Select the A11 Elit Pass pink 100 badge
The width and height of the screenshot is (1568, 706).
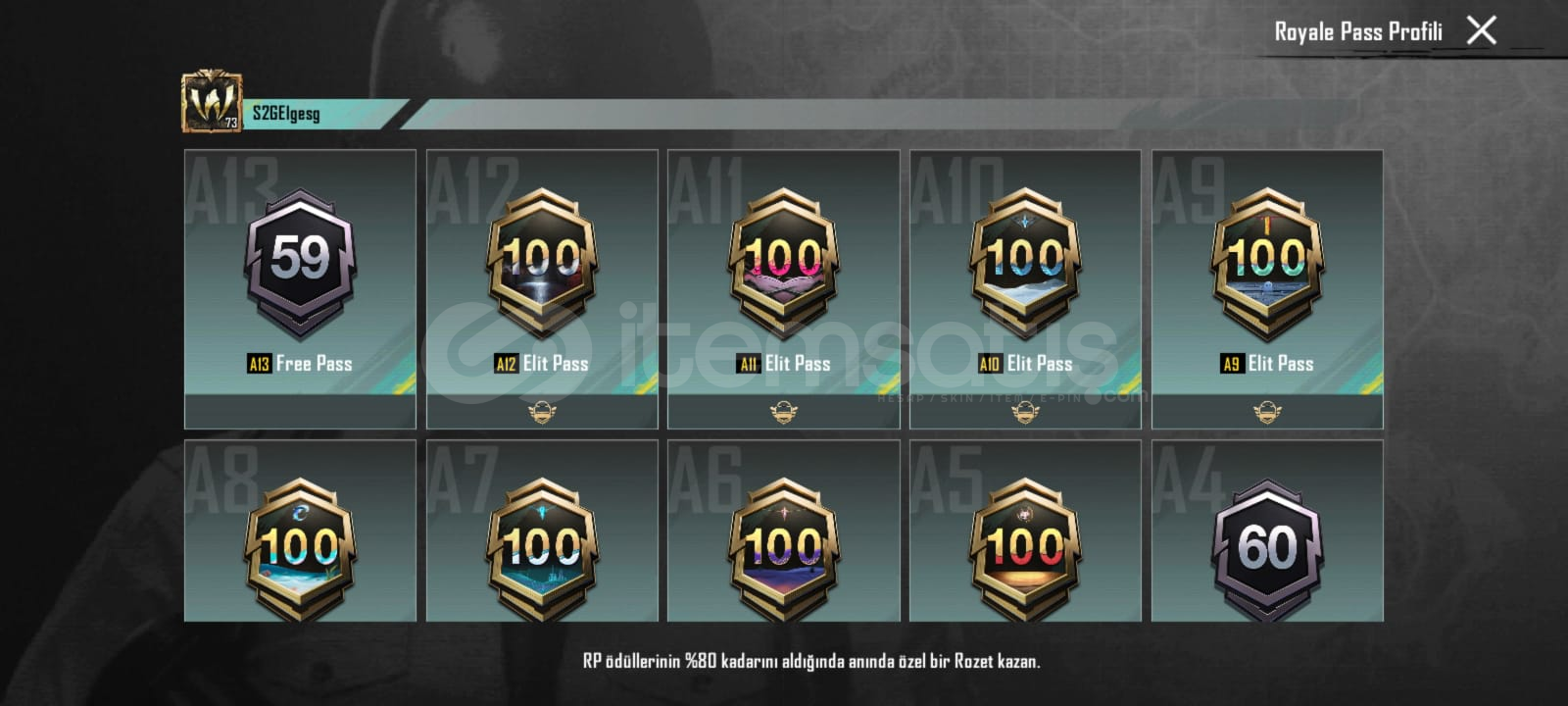783,263
